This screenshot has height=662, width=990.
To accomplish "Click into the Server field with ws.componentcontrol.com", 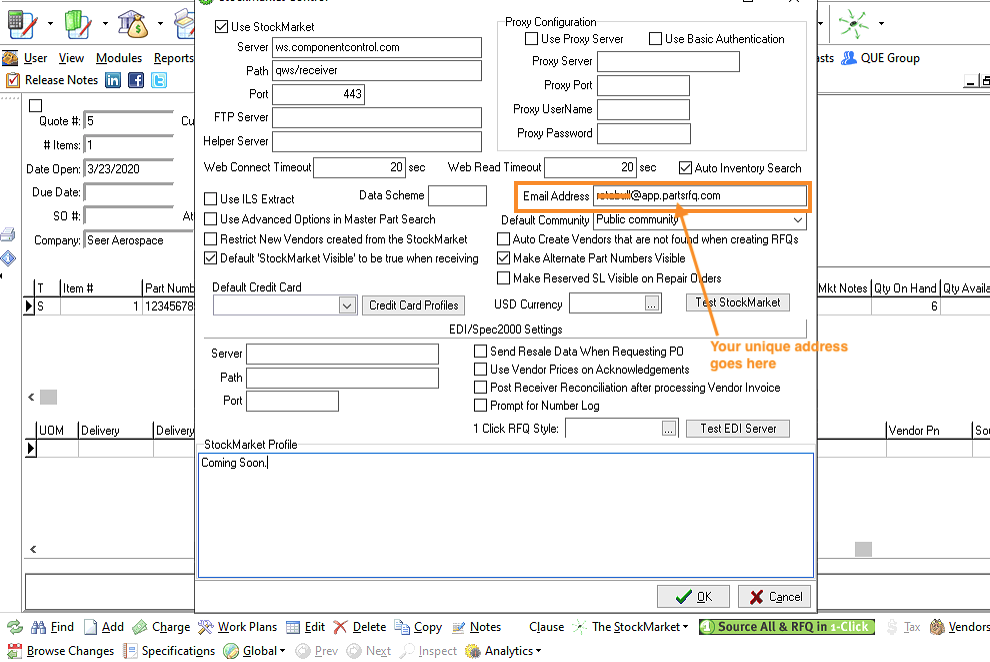I will tap(377, 47).
